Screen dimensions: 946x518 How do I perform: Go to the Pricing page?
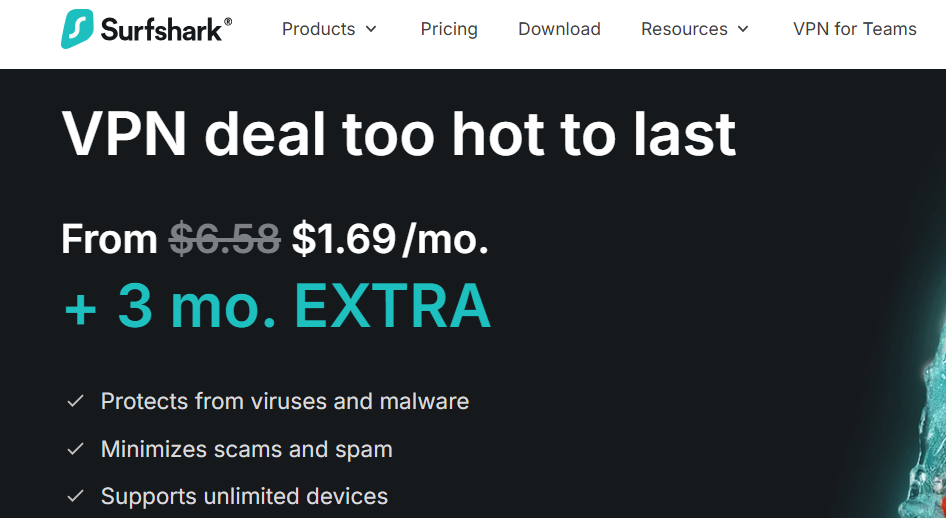449,29
